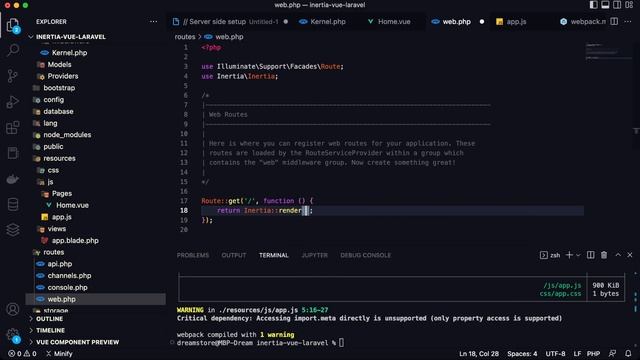The width and height of the screenshot is (640, 360).
Task: Collapse the resources folder
Action: point(59,158)
